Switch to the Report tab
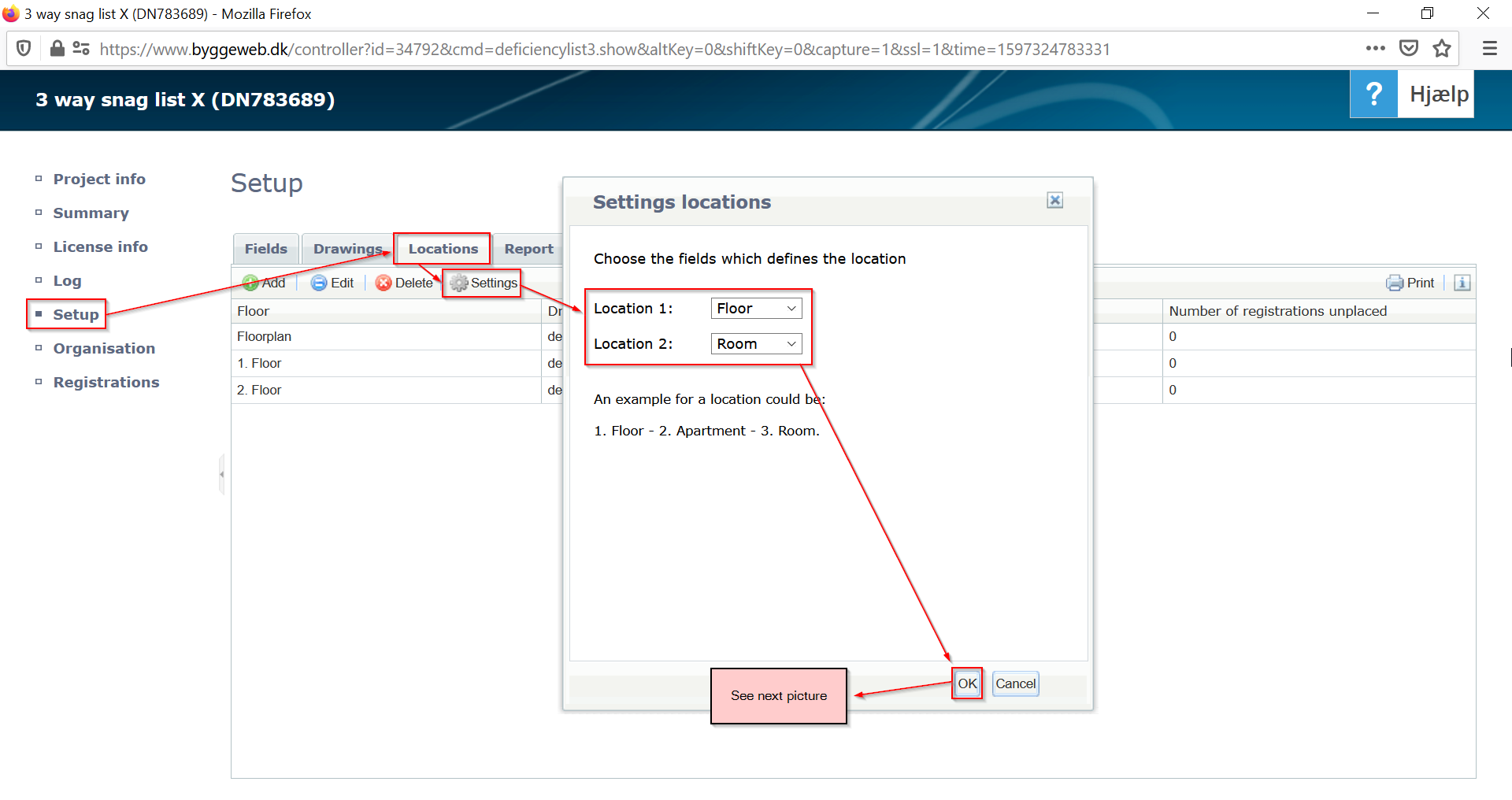 click(528, 249)
